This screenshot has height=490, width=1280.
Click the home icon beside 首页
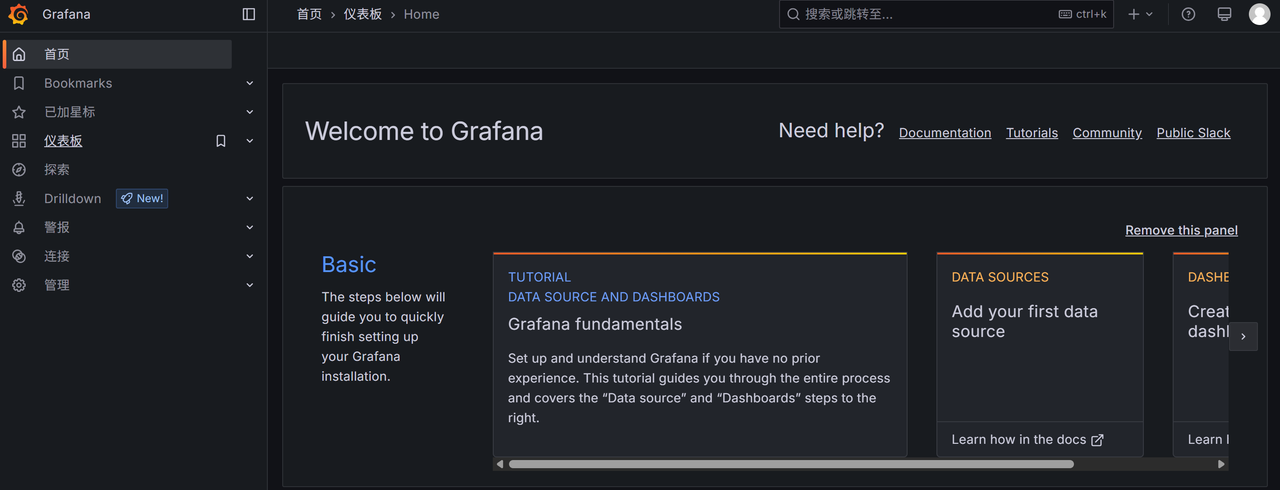19,54
